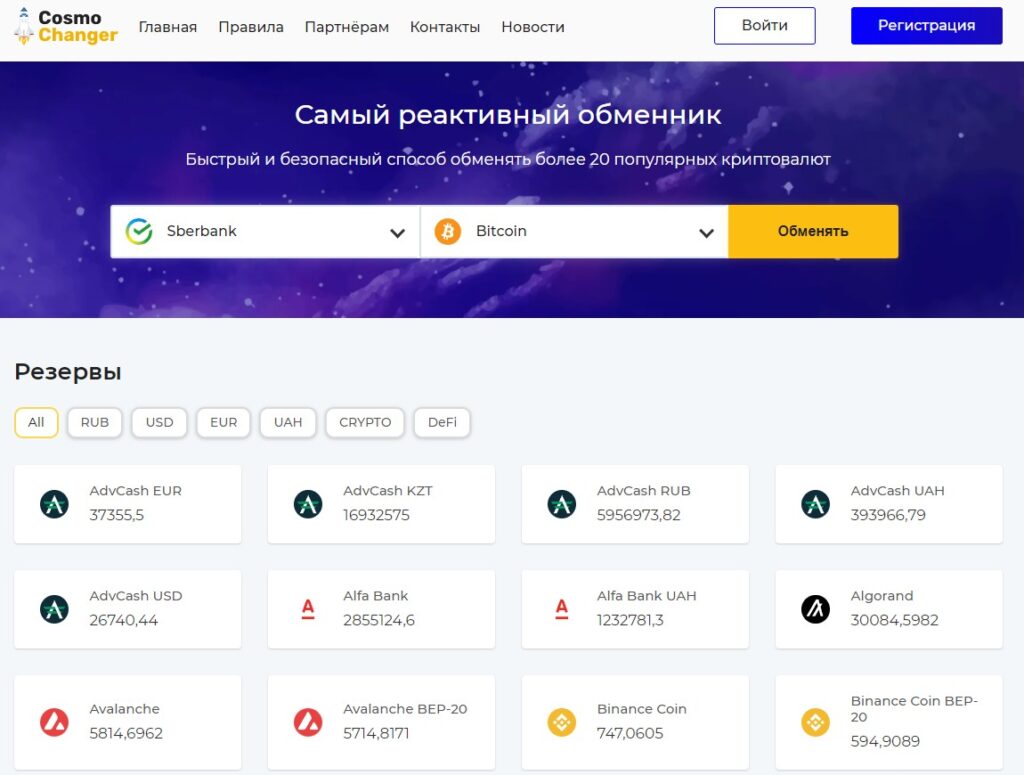Viewport: 1024px width, 775px height.
Task: Click the AdvCash UAH card icon
Action: pyautogui.click(x=816, y=504)
